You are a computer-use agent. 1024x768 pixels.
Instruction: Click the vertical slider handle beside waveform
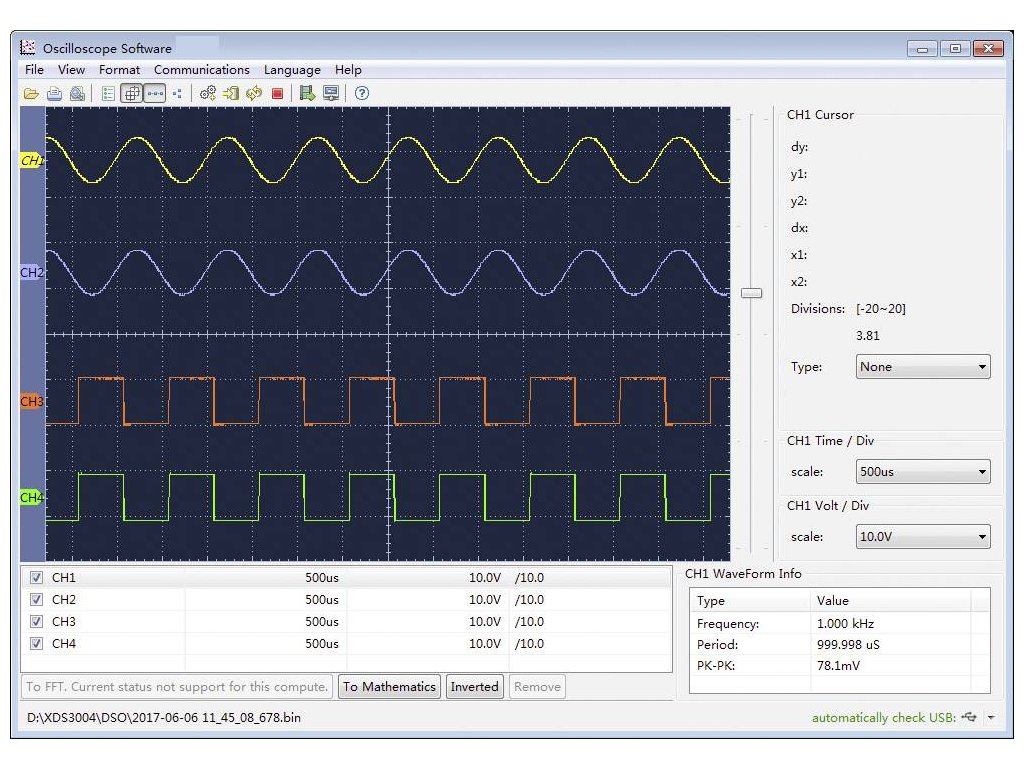click(751, 293)
